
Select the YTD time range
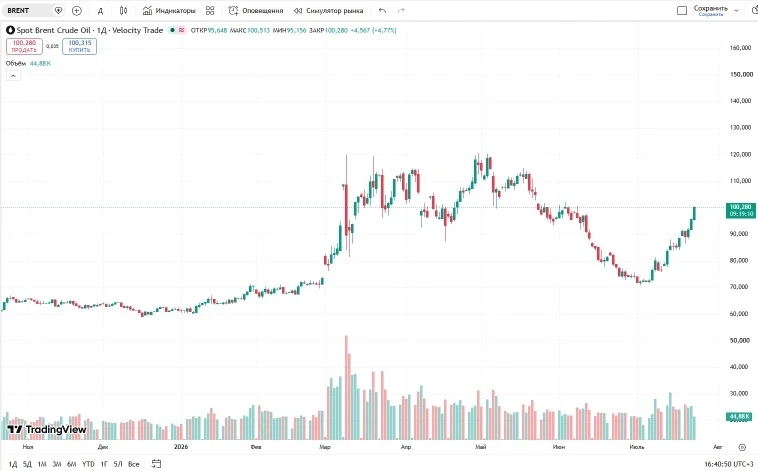pos(88,464)
